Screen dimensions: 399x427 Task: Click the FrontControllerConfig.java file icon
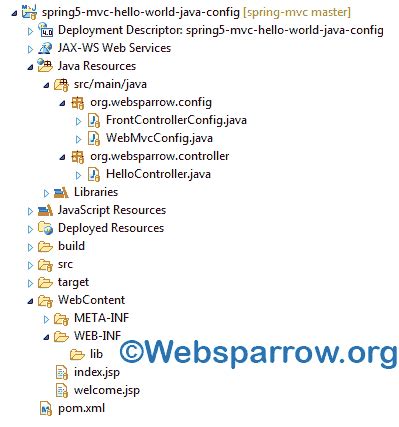(94, 121)
